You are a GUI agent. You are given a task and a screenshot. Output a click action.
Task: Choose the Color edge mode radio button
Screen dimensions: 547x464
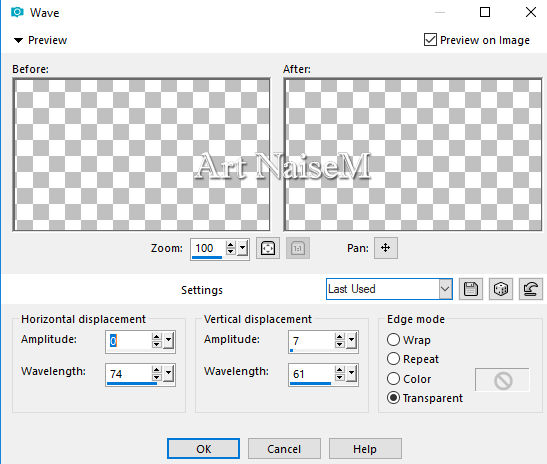point(393,379)
